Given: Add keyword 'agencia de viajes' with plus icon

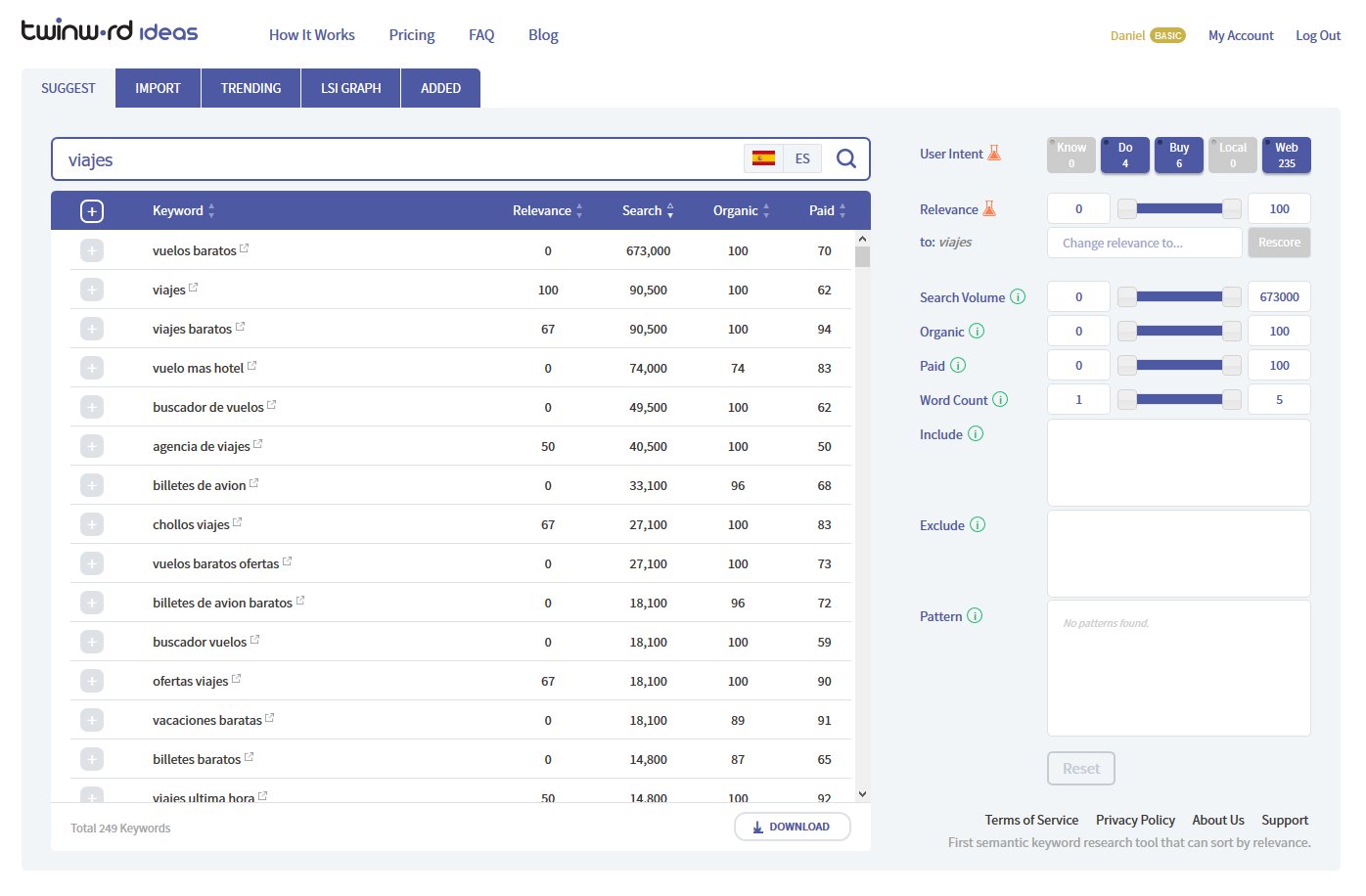Looking at the screenshot, I should coord(92,446).
